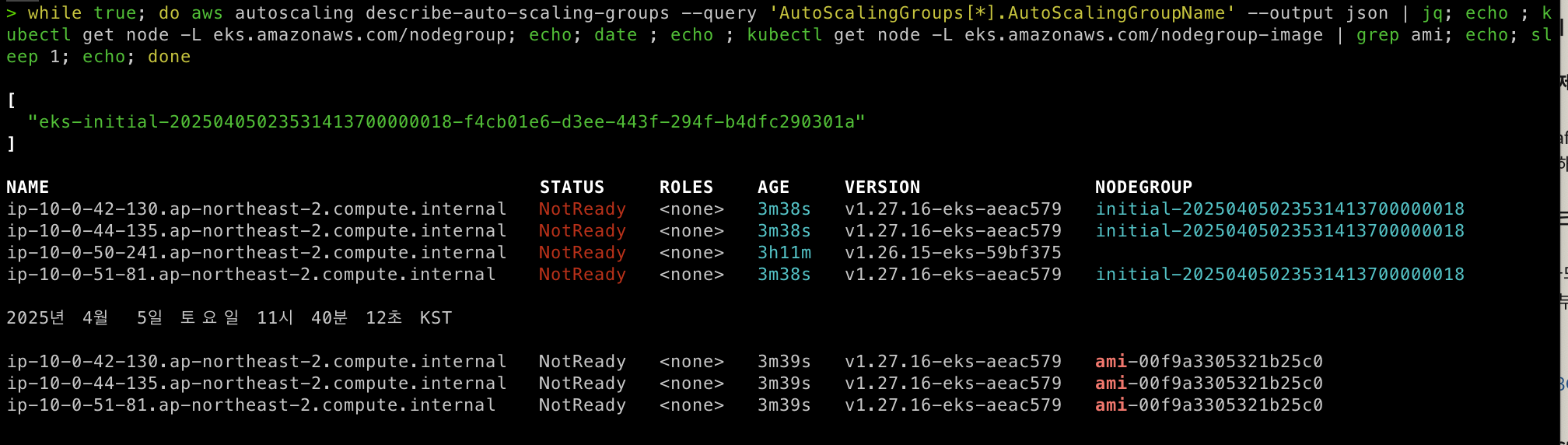This screenshot has width=1568, height=445.
Task: Click nodegroup value in the first-table ip-10-0-42-130 row
Action: pos(1279,209)
